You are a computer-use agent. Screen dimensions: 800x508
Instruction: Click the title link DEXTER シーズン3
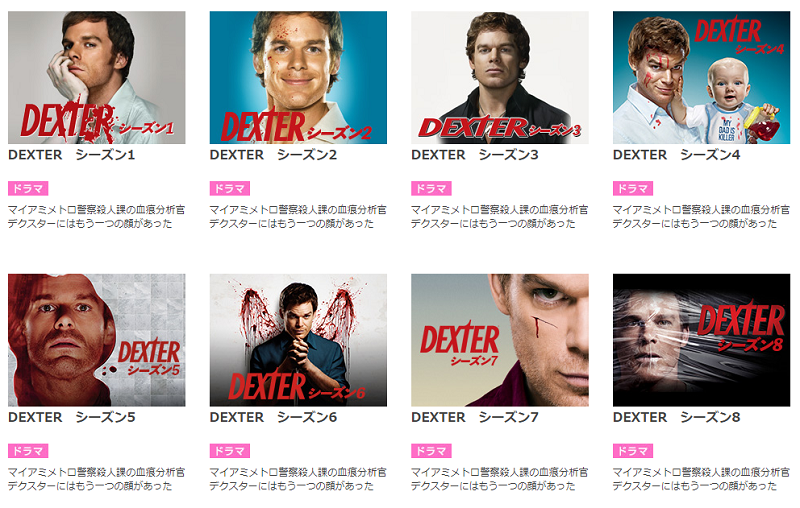point(474,155)
